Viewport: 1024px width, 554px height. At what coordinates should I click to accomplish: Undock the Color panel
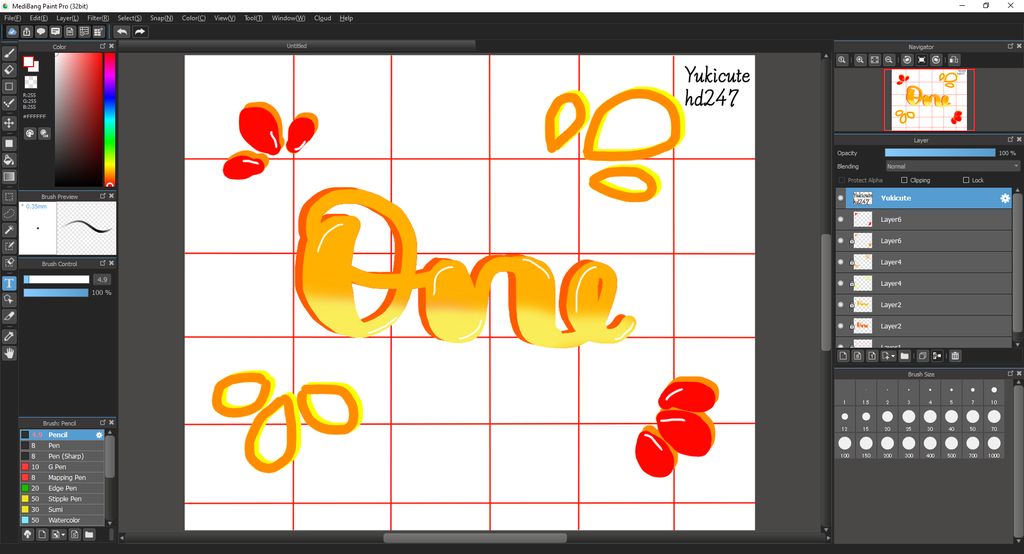coord(103,46)
